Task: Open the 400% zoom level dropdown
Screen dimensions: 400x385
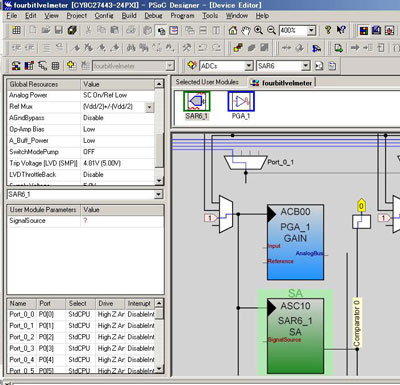Action: point(311,31)
